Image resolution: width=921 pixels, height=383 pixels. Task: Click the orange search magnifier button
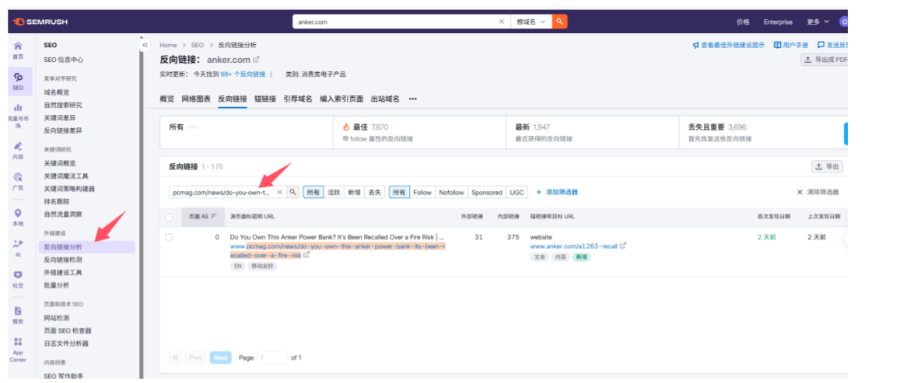559,22
